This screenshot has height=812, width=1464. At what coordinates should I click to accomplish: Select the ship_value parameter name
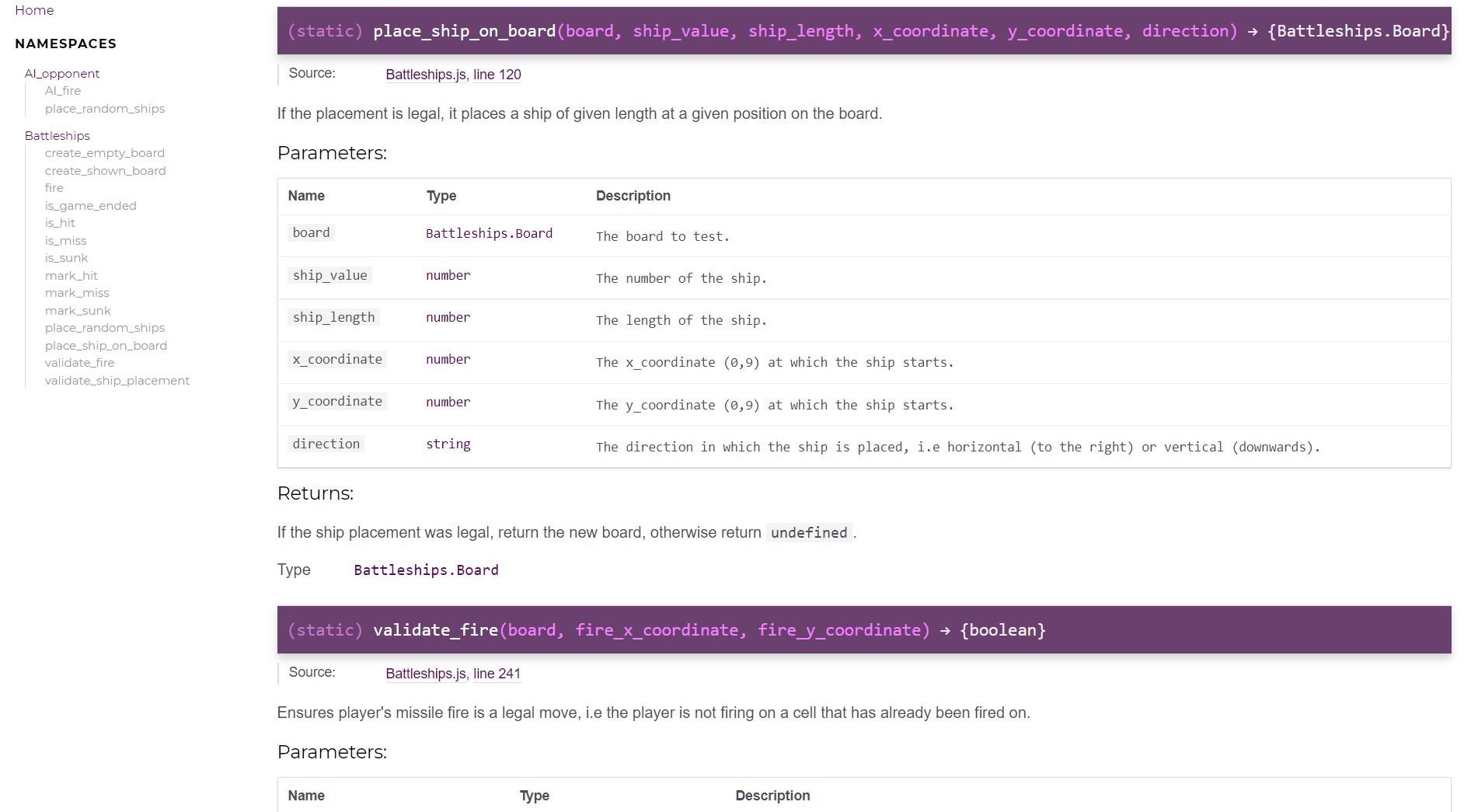(329, 275)
